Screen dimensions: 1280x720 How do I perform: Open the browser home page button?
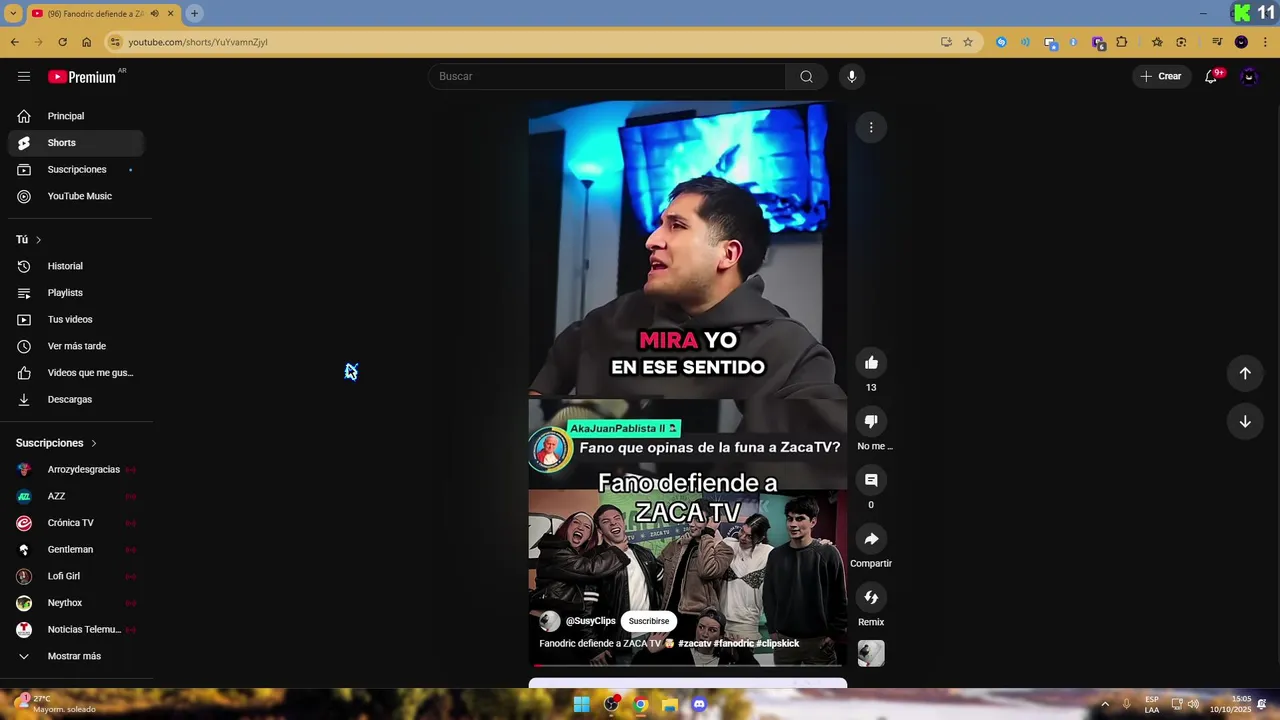point(87,42)
